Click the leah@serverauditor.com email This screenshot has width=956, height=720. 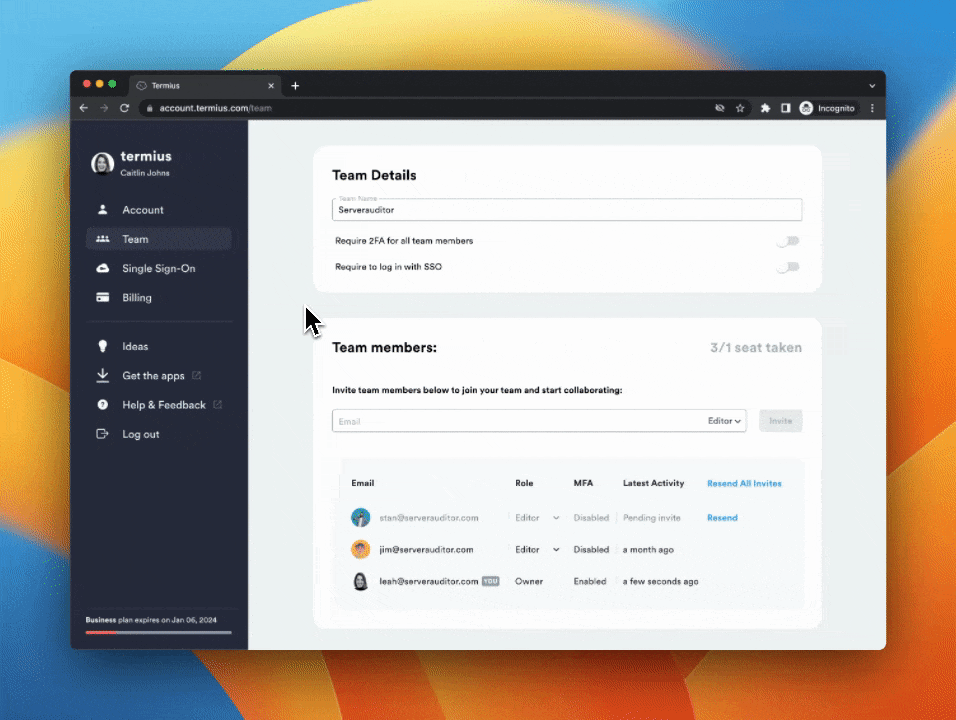[429, 581]
